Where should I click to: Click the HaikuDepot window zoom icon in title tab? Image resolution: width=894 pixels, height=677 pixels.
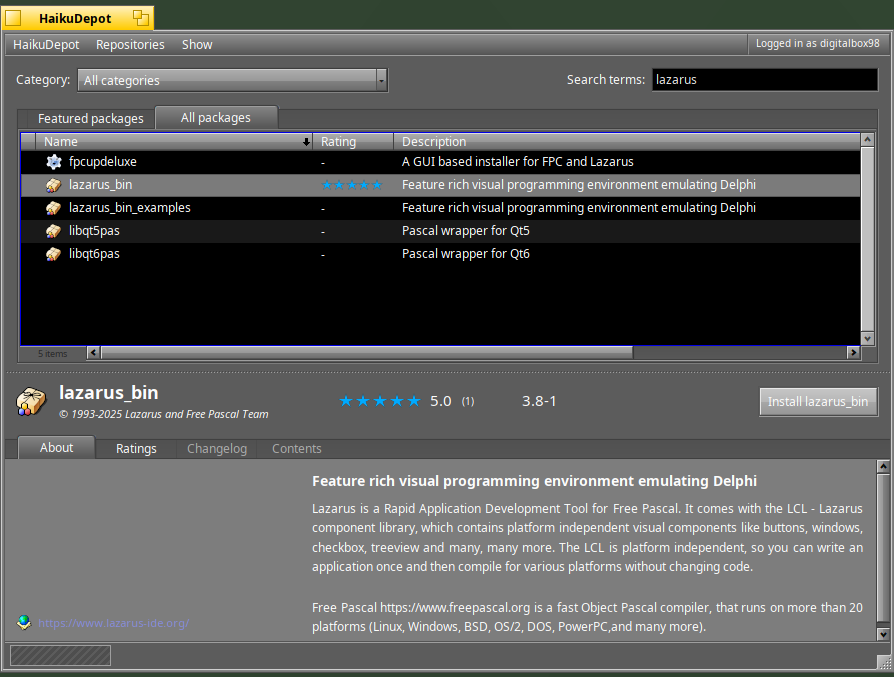(141, 18)
